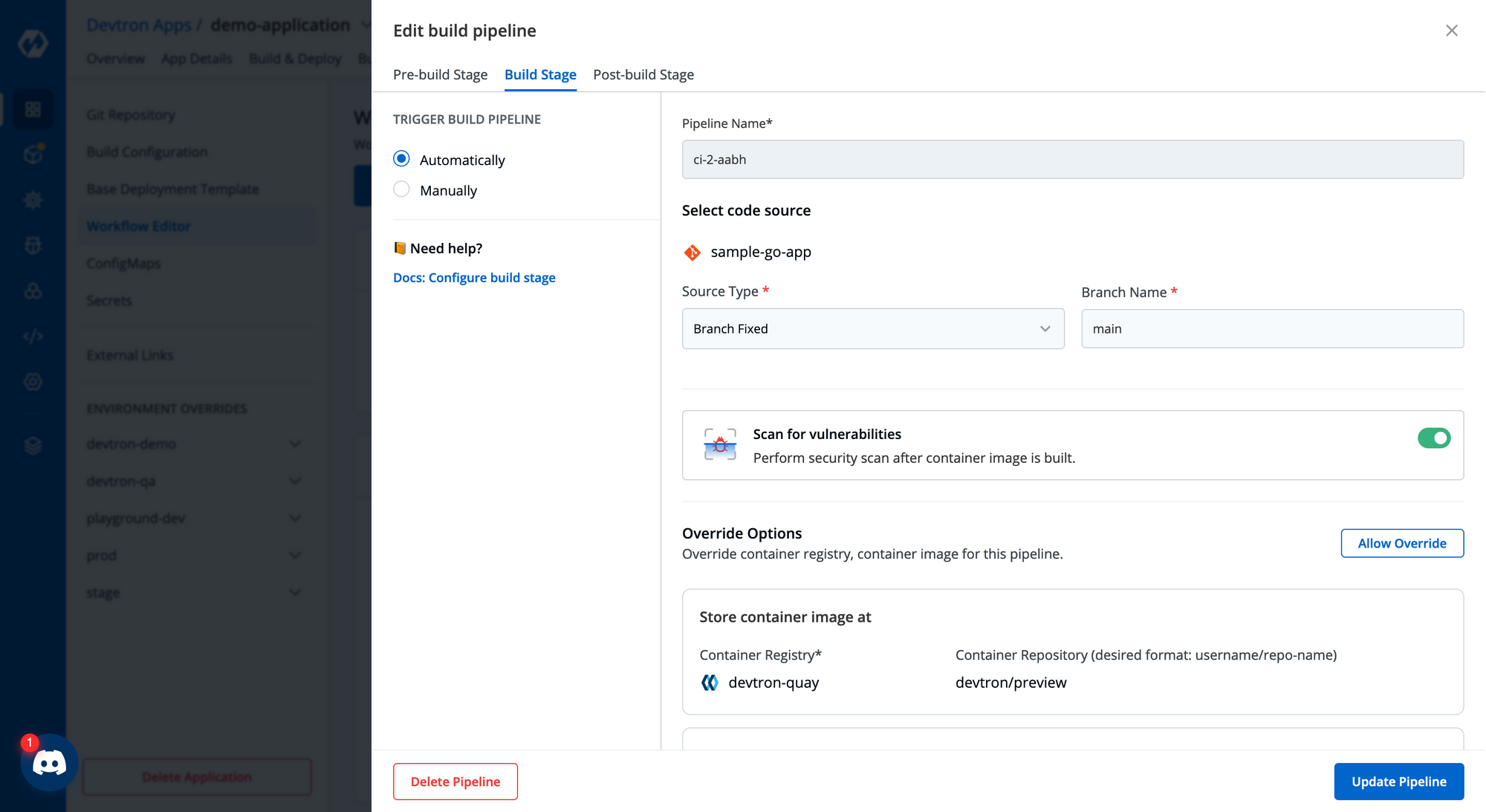
Task: Click the vulnerability scan bug icon
Action: (720, 445)
